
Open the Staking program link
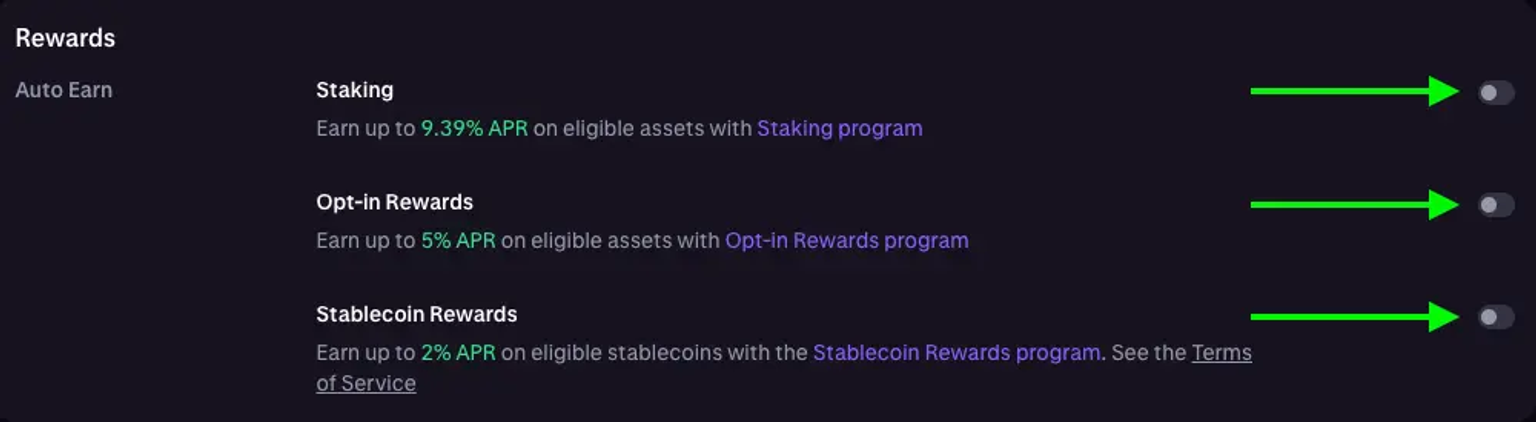tap(839, 128)
